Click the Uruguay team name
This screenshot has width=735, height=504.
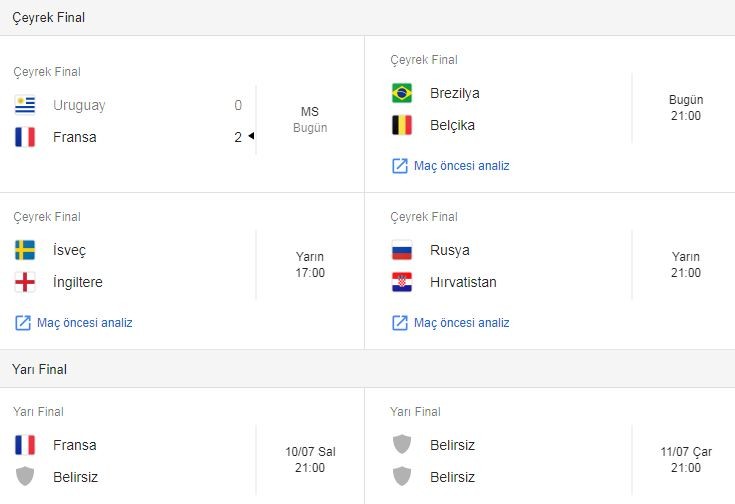pyautogui.click(x=79, y=105)
